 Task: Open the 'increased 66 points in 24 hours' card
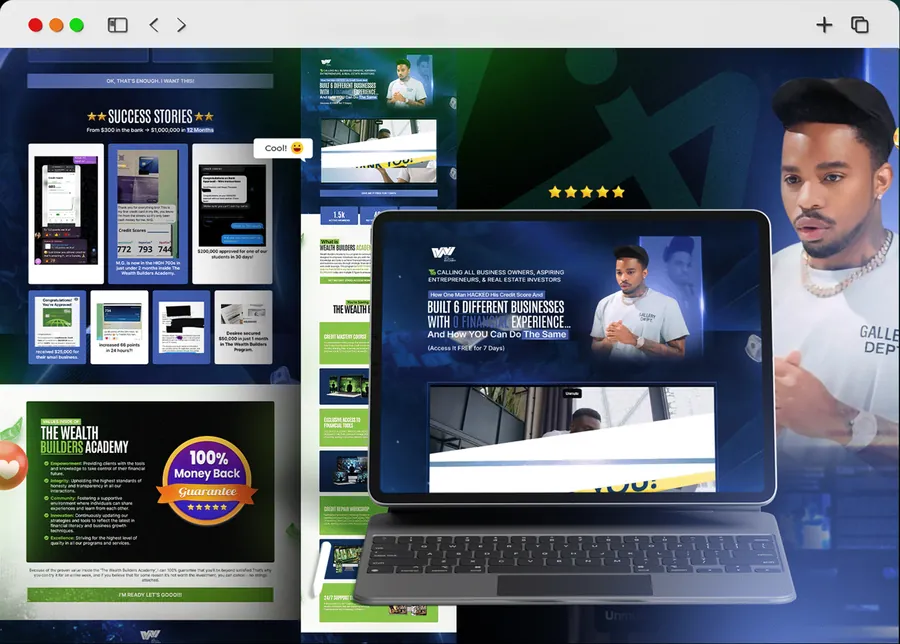pyautogui.click(x=119, y=327)
